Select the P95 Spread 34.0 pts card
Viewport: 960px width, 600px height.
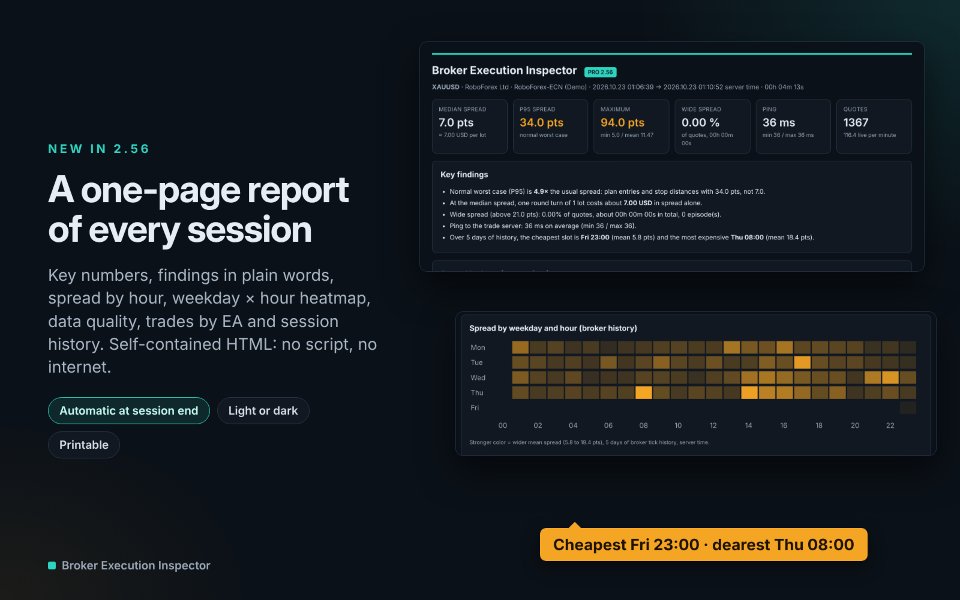(x=550, y=126)
